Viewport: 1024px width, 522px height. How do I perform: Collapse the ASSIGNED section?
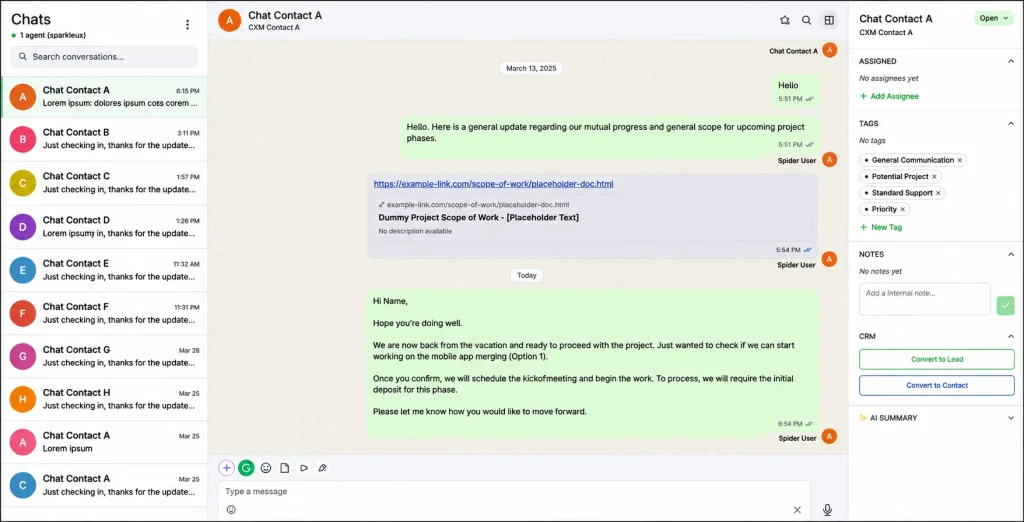(1011, 61)
